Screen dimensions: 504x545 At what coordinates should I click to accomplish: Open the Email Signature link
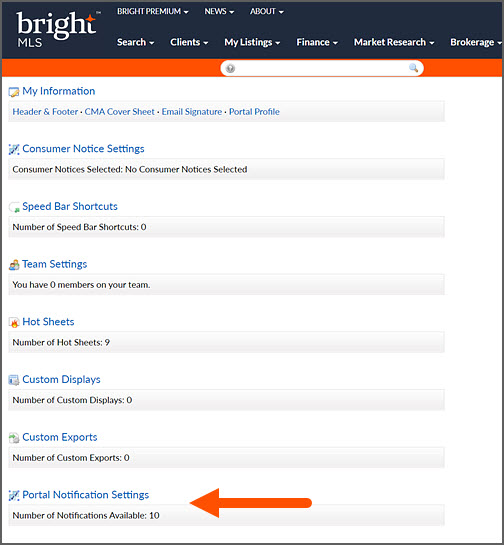(192, 112)
